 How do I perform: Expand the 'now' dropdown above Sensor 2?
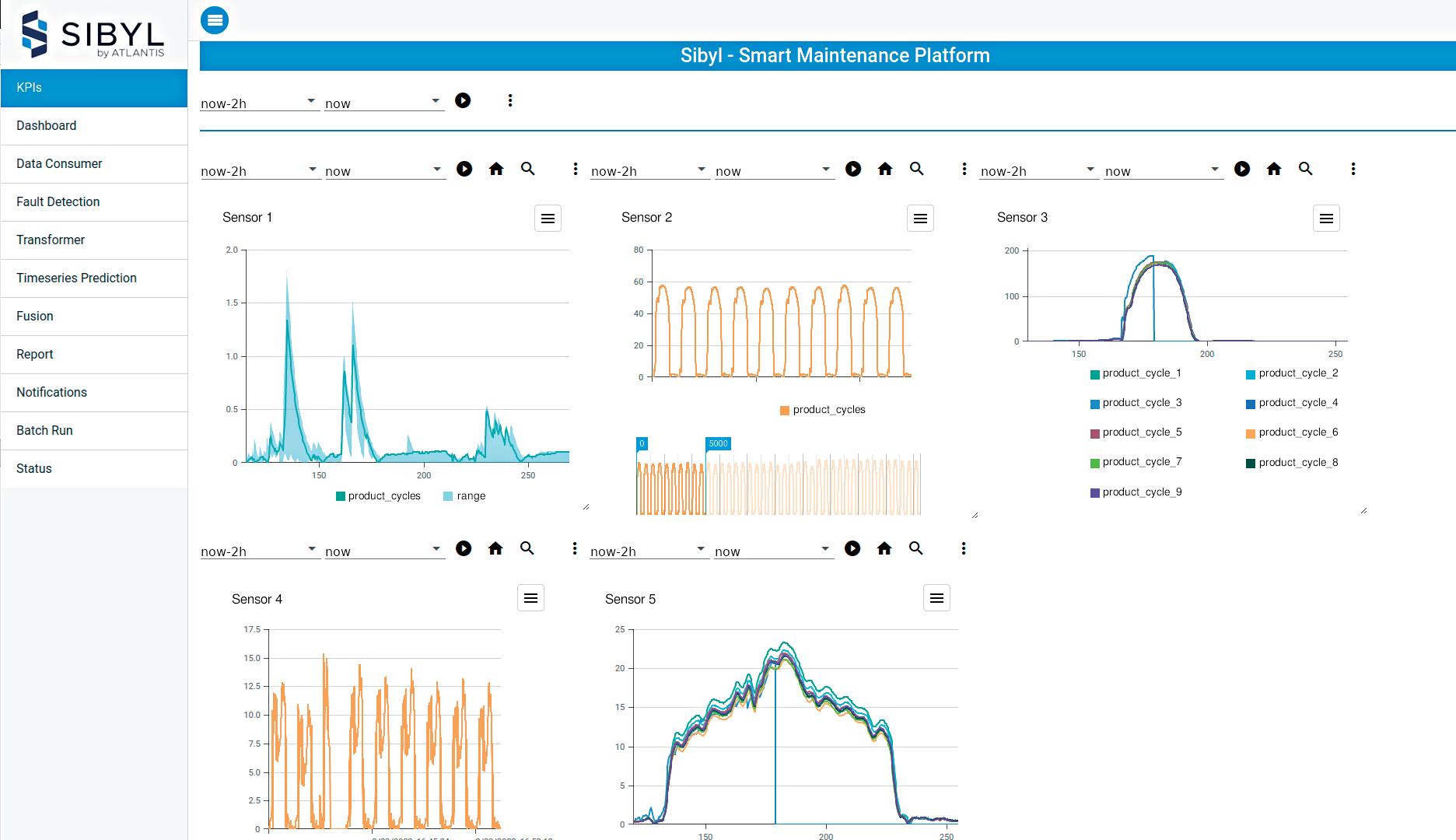pos(775,170)
